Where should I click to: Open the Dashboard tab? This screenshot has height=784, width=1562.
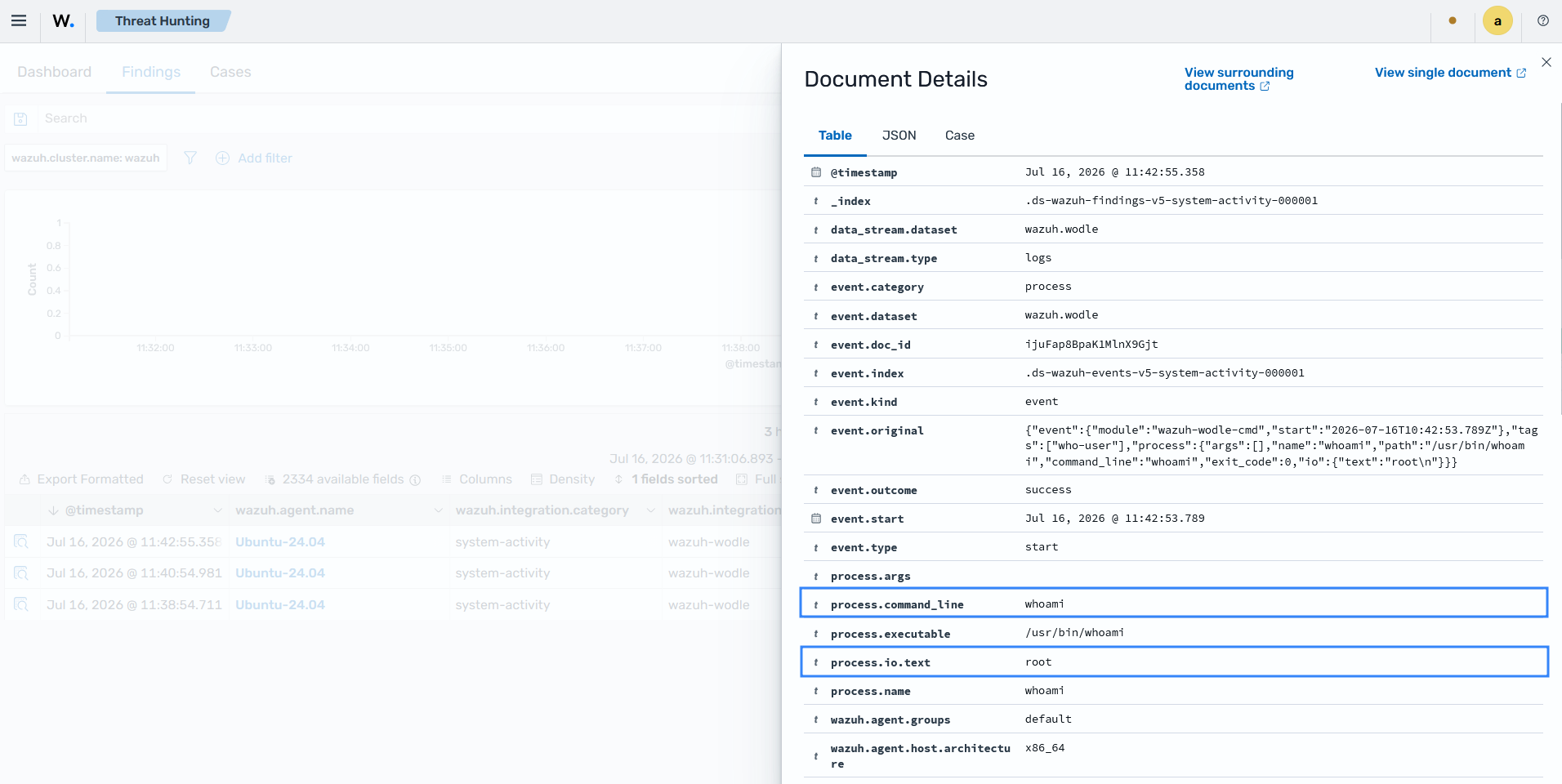(54, 72)
